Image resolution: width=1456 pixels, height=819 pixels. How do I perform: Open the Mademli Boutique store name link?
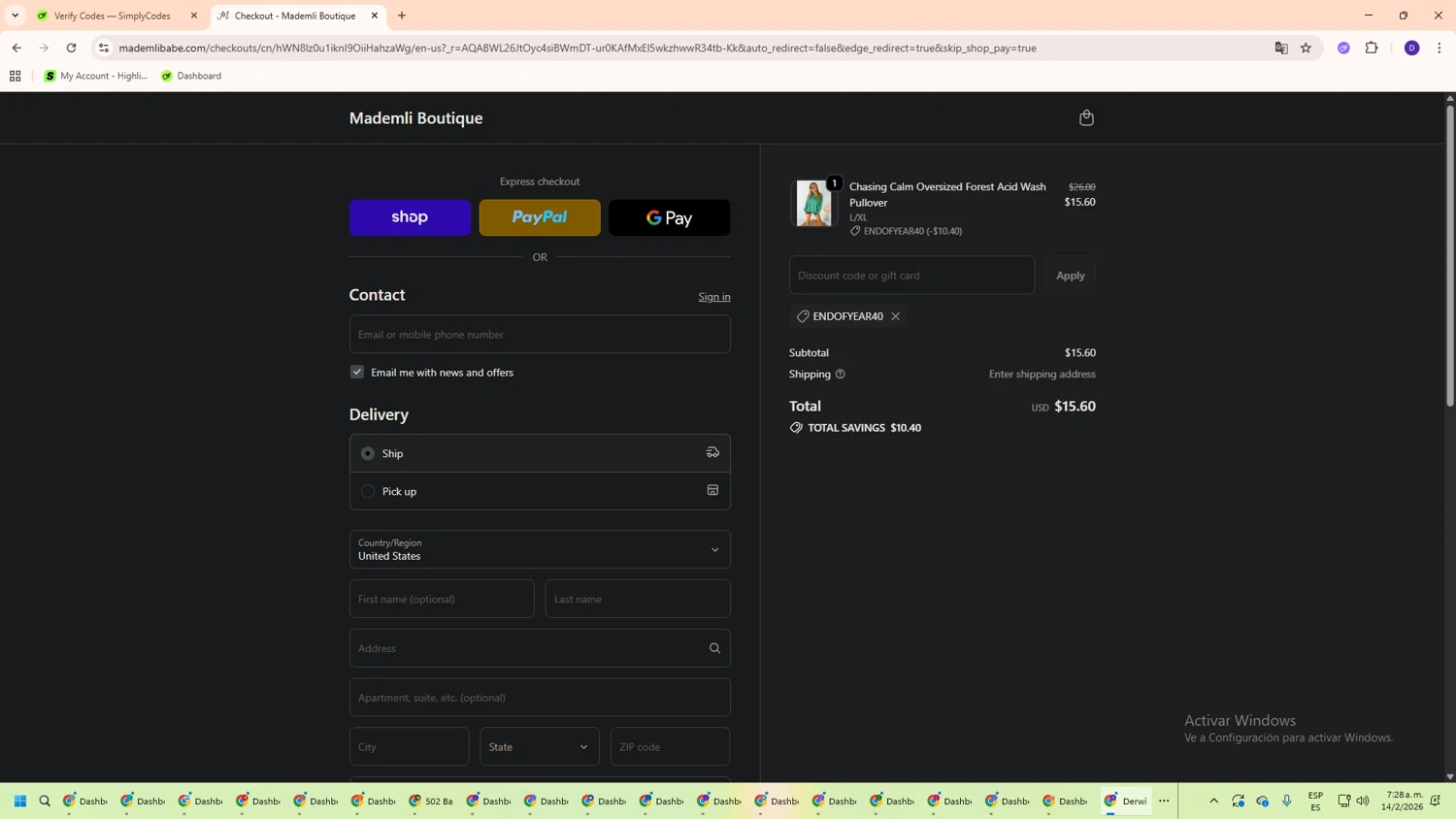click(415, 118)
